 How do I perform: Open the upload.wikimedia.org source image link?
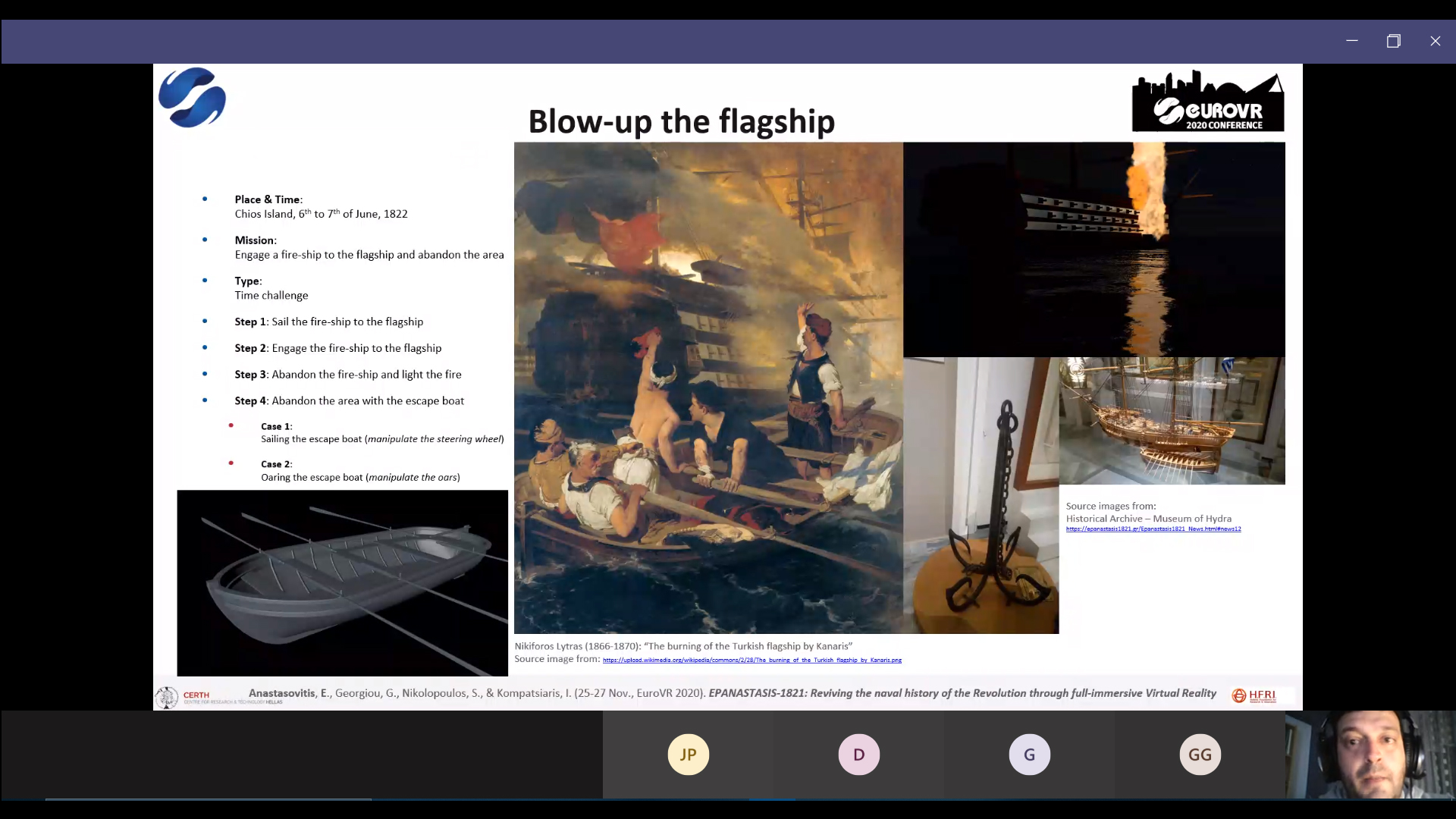(x=752, y=661)
